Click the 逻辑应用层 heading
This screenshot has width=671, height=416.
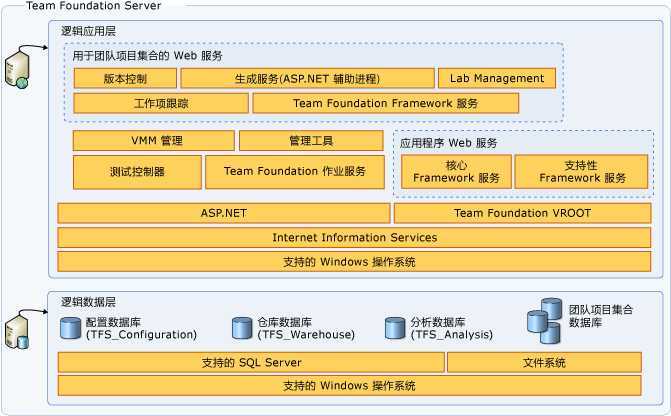(x=88, y=31)
